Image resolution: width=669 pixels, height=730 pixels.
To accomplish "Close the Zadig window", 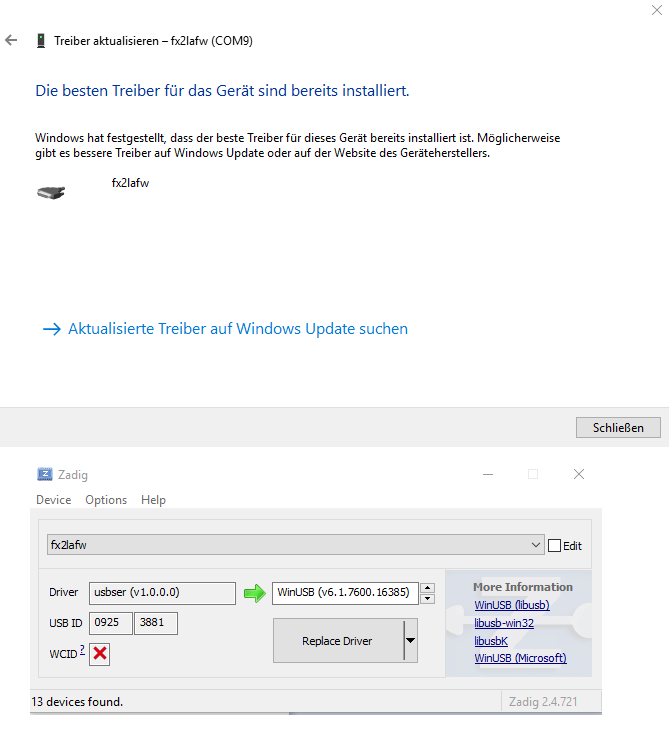I will coord(579,474).
